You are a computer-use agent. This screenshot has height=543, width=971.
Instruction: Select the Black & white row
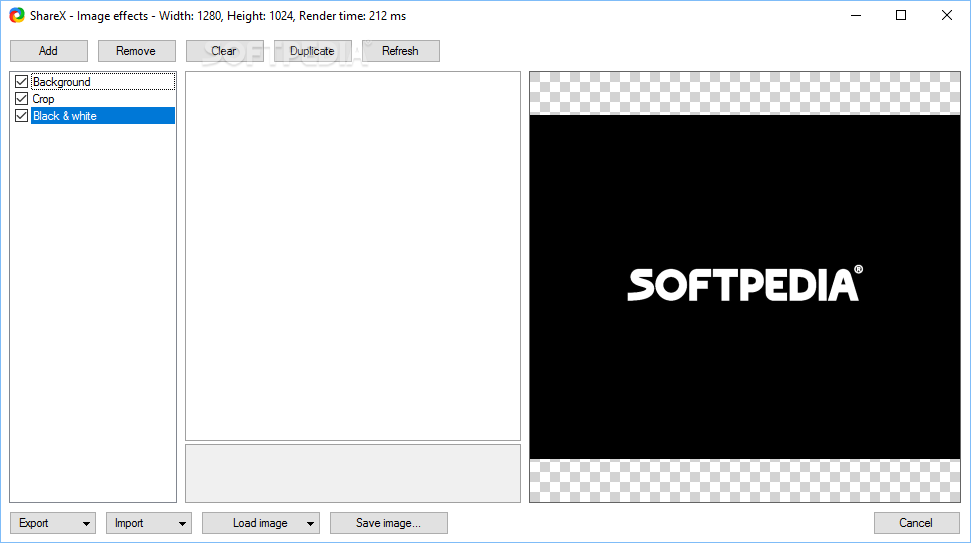pos(103,116)
